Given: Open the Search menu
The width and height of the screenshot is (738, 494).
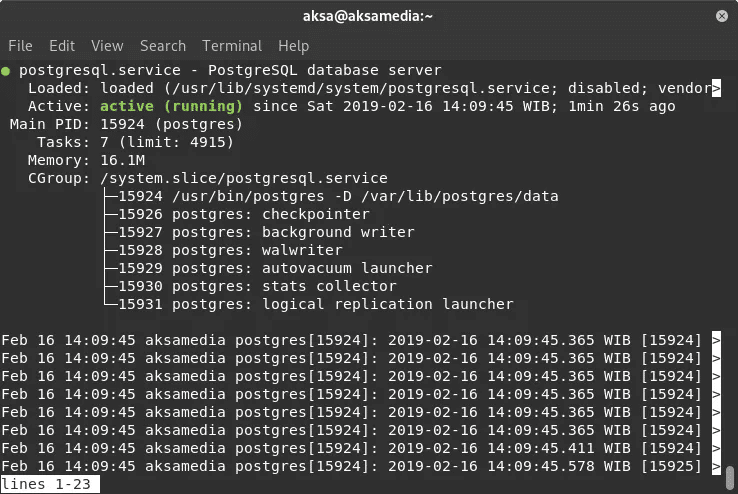Looking at the screenshot, I should click(x=162, y=46).
